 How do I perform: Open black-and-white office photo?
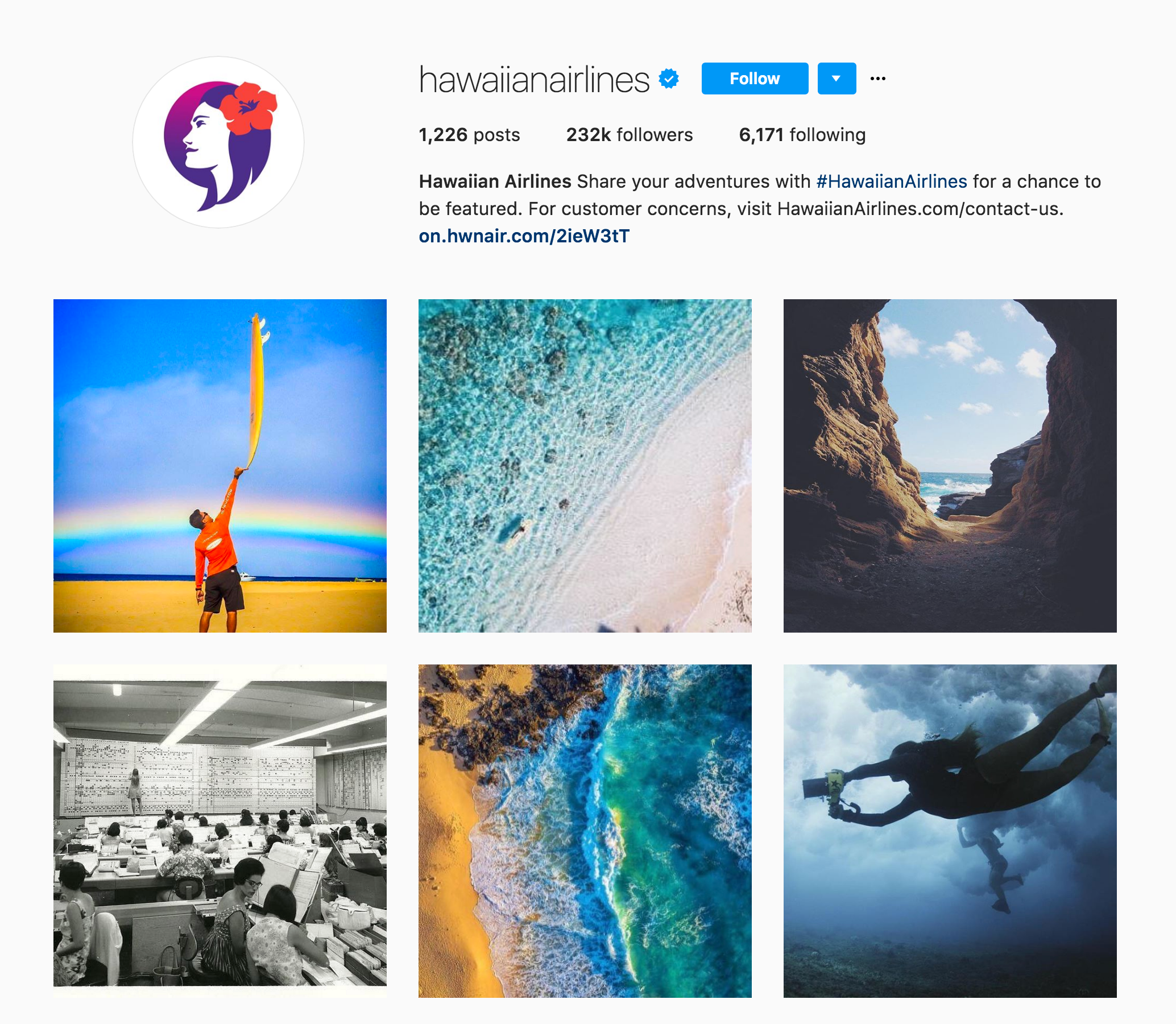(x=220, y=831)
